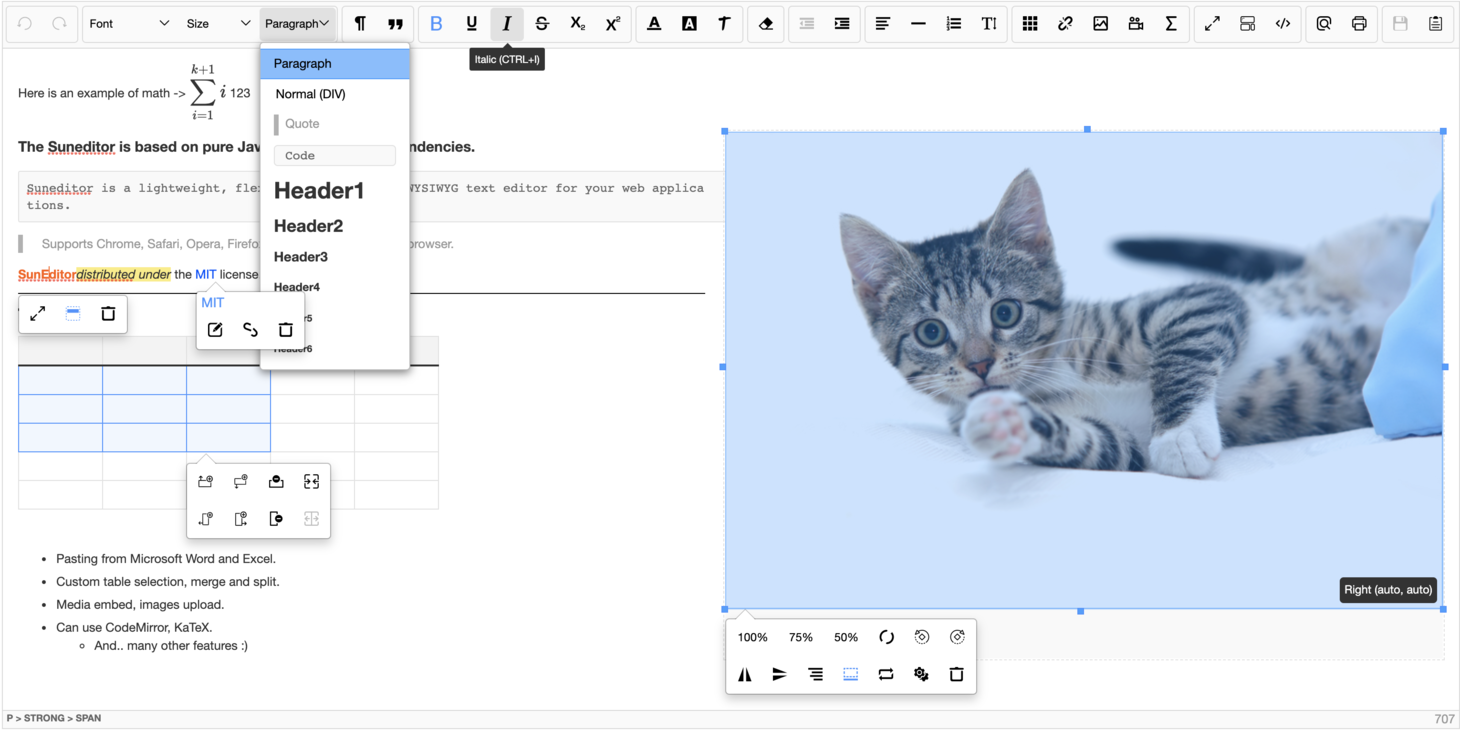
Task: Open the math formula editor
Action: (x=1171, y=22)
